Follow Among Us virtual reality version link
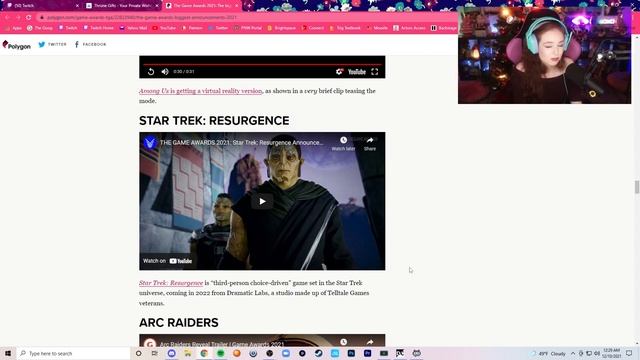The height and width of the screenshot is (360, 640). [200, 91]
